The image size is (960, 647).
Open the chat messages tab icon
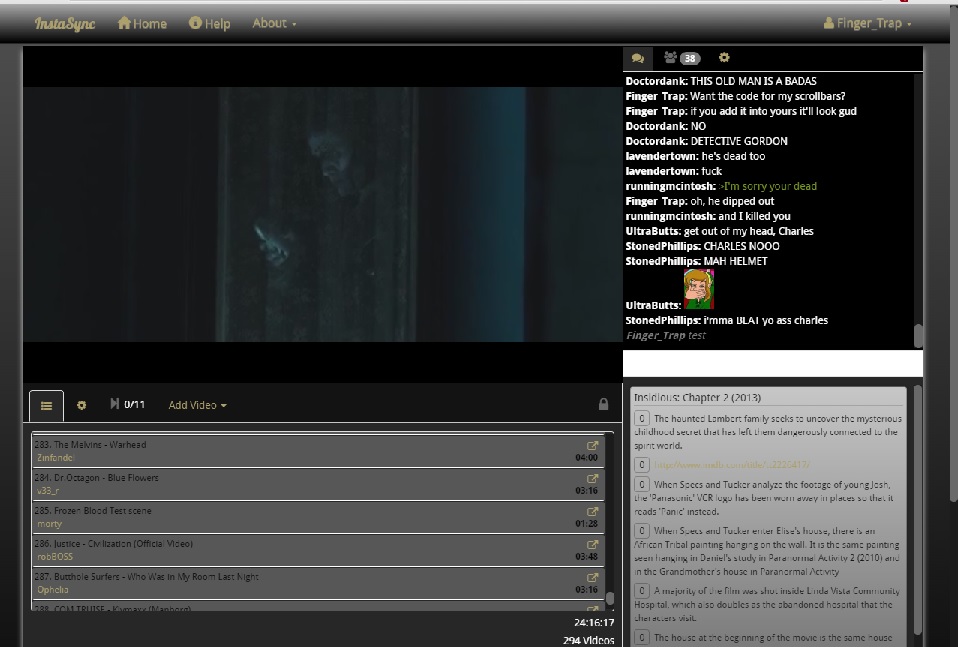(x=638, y=58)
